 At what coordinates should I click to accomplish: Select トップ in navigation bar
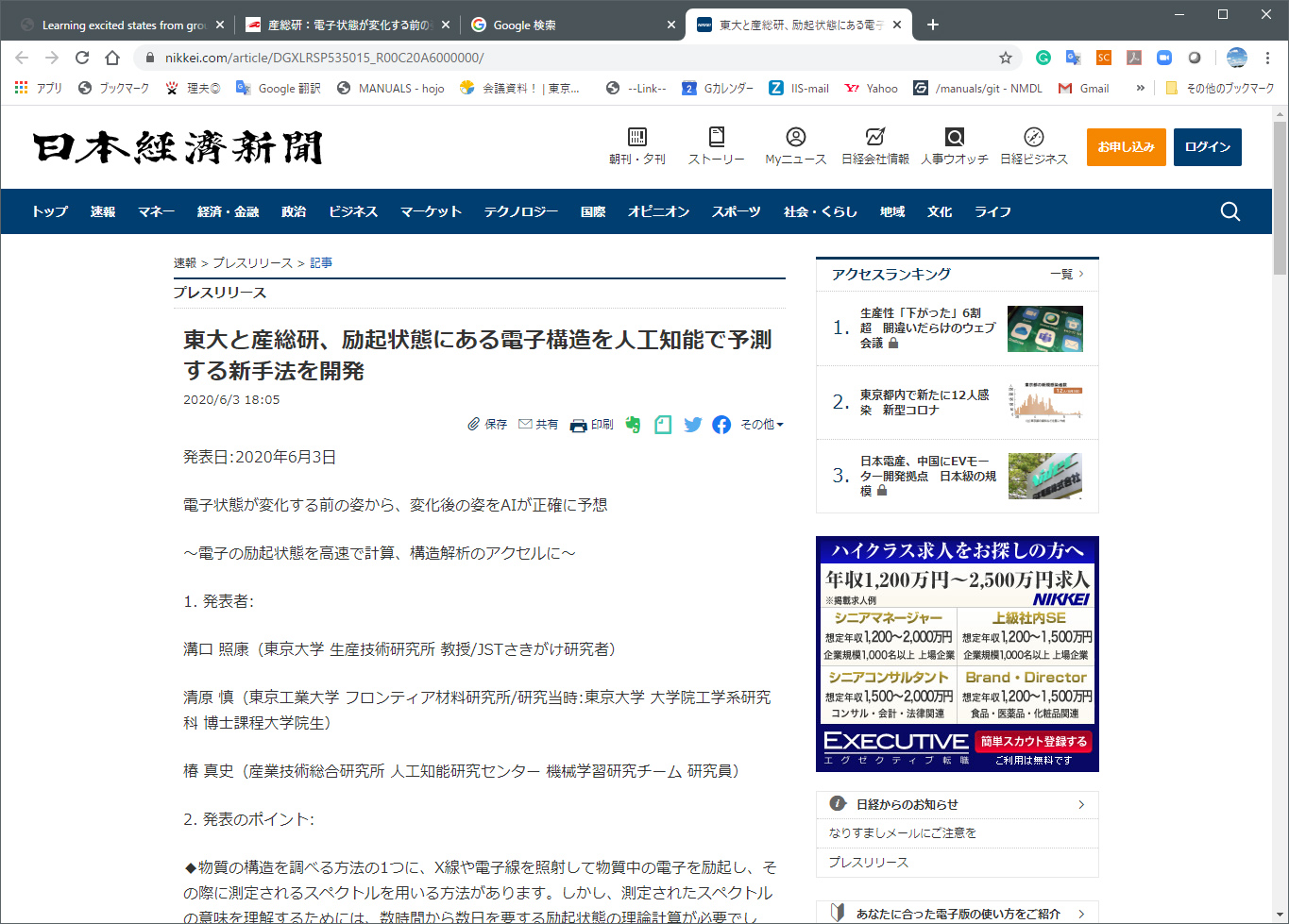[50, 211]
